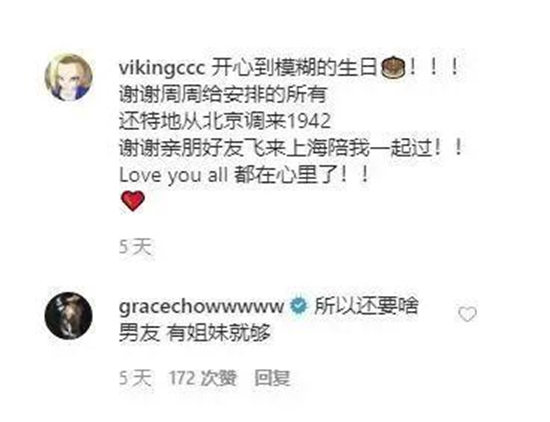Image resolution: width=550 pixels, height=422 pixels.
Task: Open vikingccc's profile picture
Action: (68, 77)
